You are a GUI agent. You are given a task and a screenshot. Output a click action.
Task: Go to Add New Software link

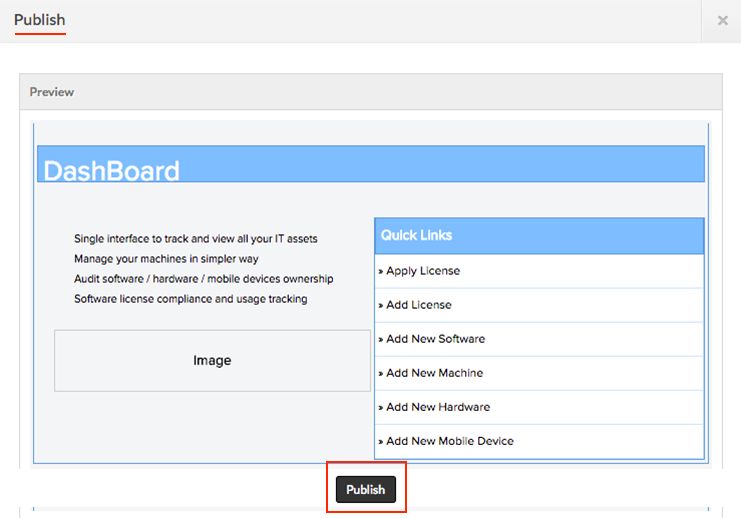pyautogui.click(x=435, y=339)
